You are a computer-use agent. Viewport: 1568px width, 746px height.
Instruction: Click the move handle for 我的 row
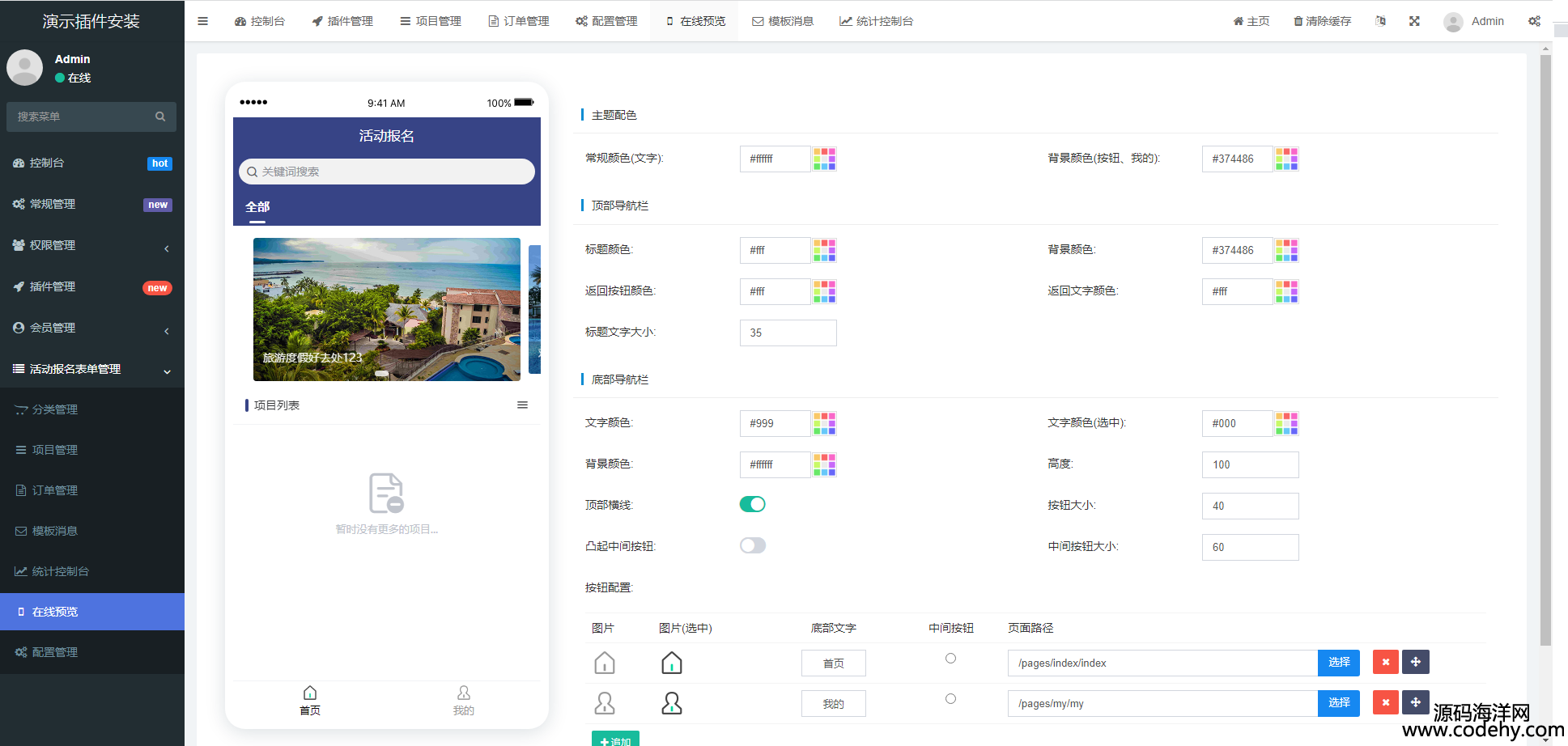pyautogui.click(x=1415, y=702)
